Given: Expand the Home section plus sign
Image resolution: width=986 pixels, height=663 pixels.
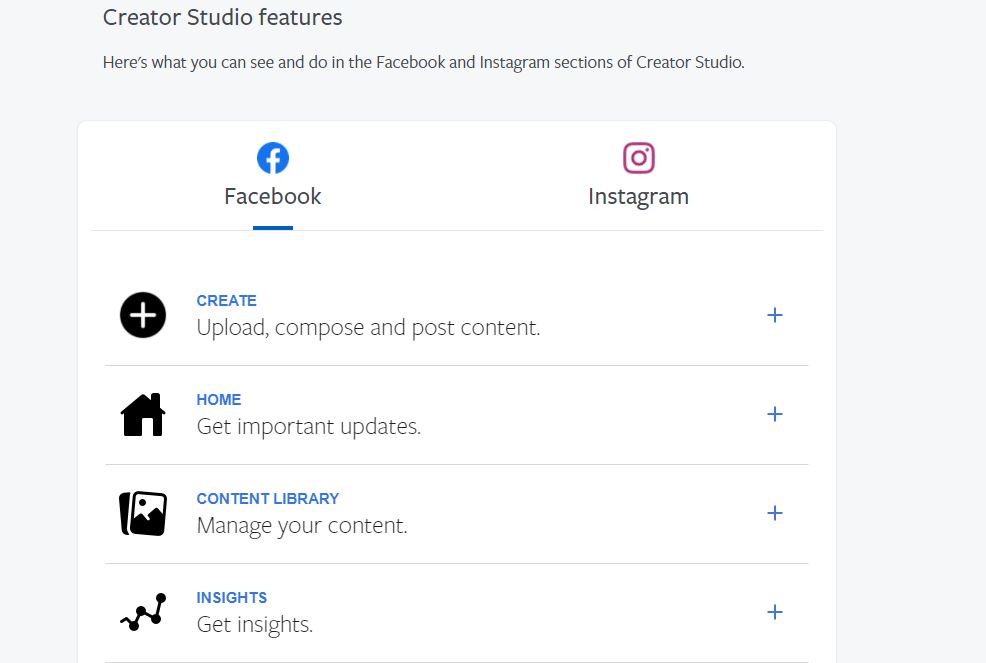Looking at the screenshot, I should (775, 414).
